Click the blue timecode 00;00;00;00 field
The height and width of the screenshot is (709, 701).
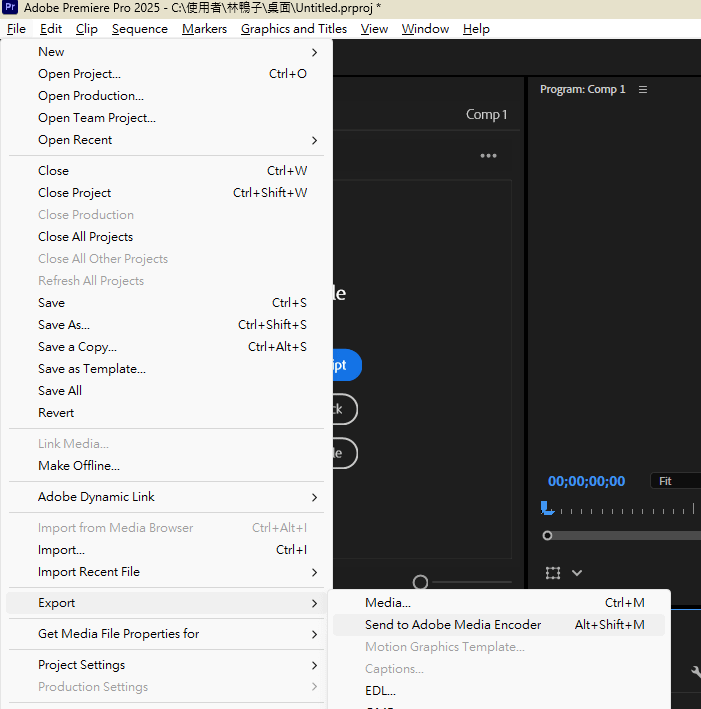(x=586, y=481)
